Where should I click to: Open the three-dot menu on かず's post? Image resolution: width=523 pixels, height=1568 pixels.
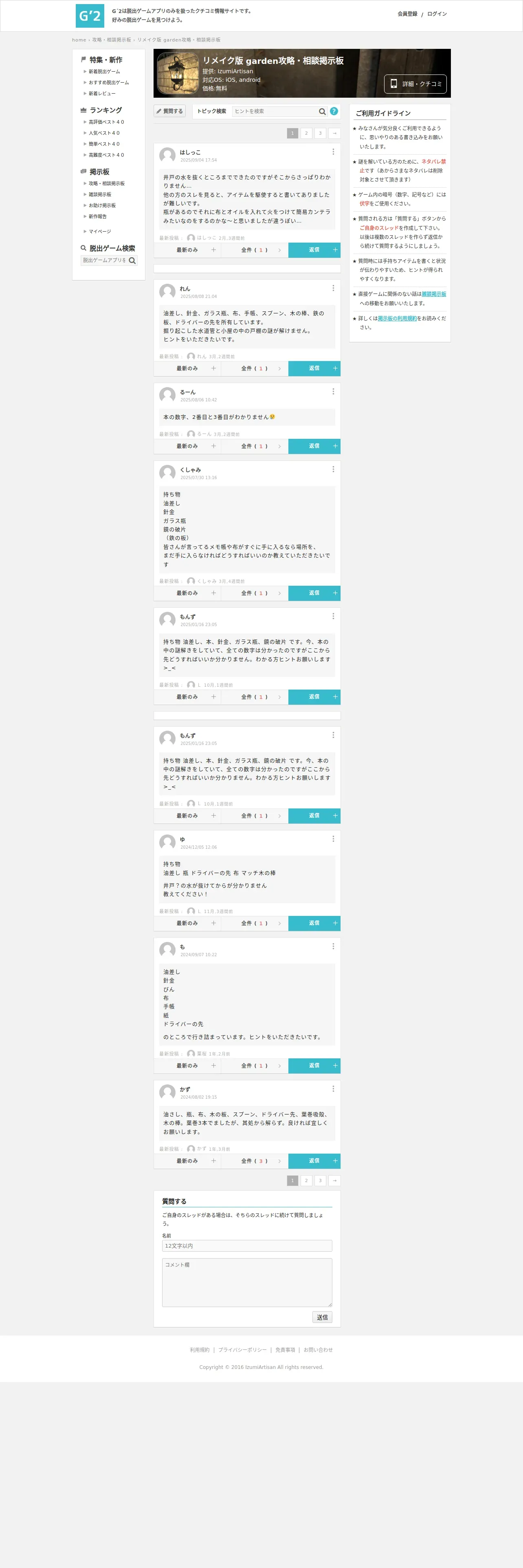point(333,1089)
